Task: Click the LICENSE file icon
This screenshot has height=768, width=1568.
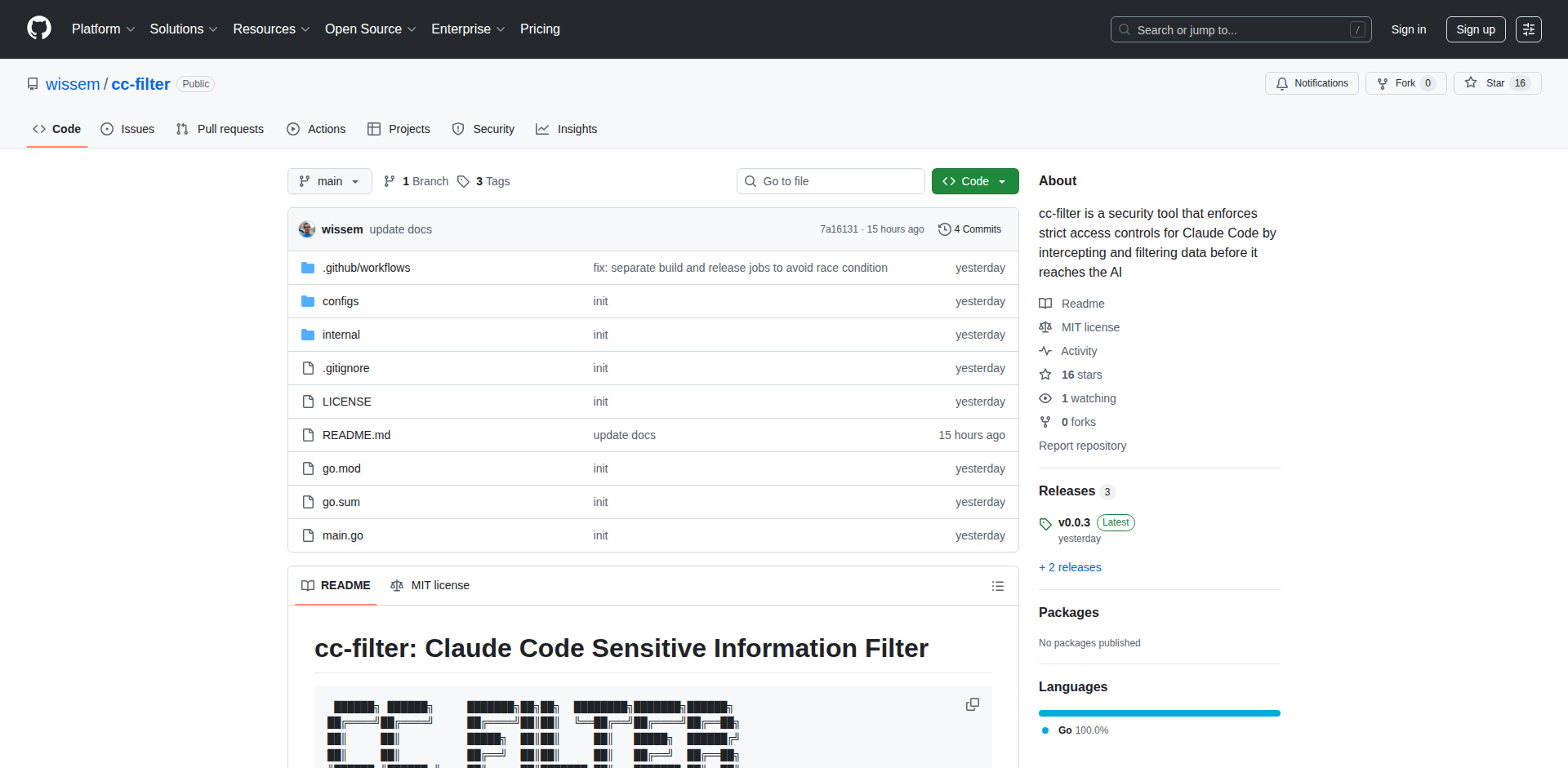Action: click(x=308, y=402)
